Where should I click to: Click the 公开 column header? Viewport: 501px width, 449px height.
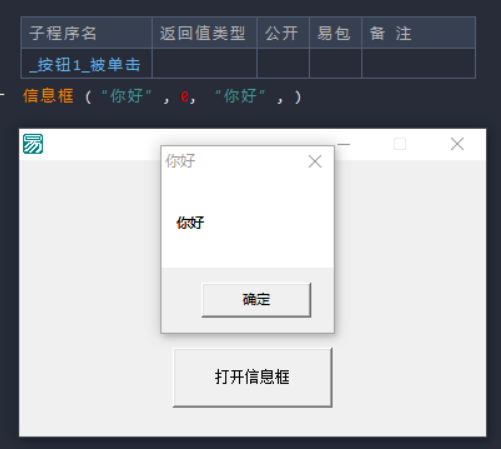click(x=283, y=33)
